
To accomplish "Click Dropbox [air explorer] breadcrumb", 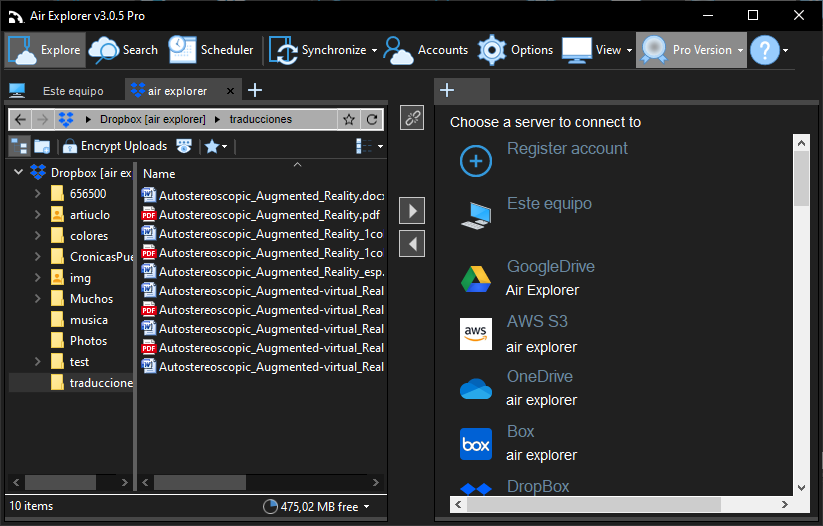I will [x=153, y=119].
